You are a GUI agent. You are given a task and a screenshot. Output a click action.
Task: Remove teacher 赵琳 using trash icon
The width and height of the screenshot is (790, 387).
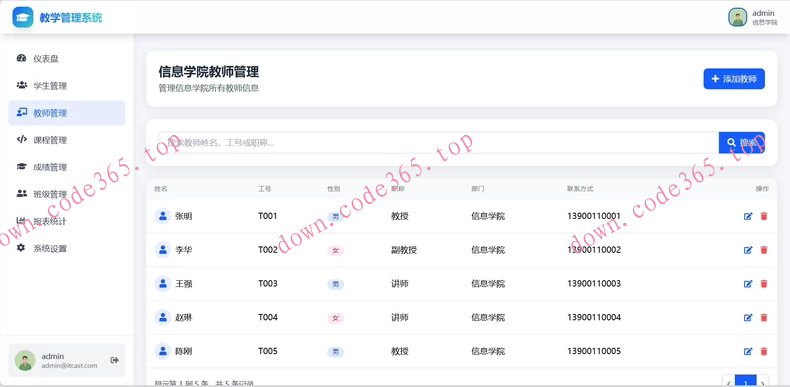pyautogui.click(x=764, y=317)
